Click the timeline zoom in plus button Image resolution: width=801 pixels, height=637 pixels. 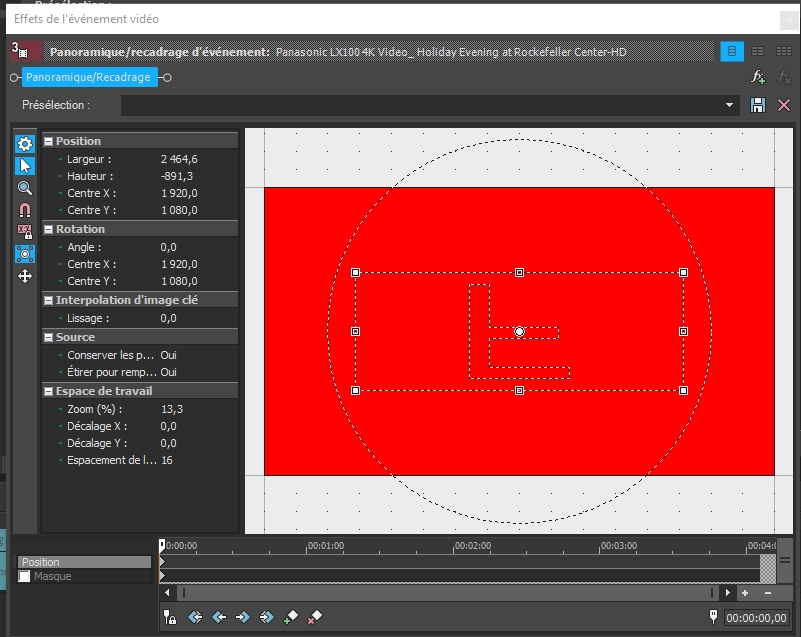745,593
